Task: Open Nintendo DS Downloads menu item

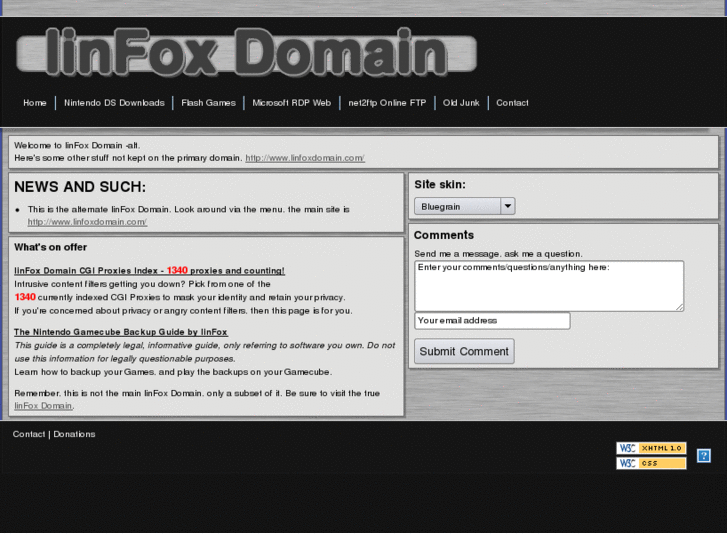Action: [x=114, y=103]
